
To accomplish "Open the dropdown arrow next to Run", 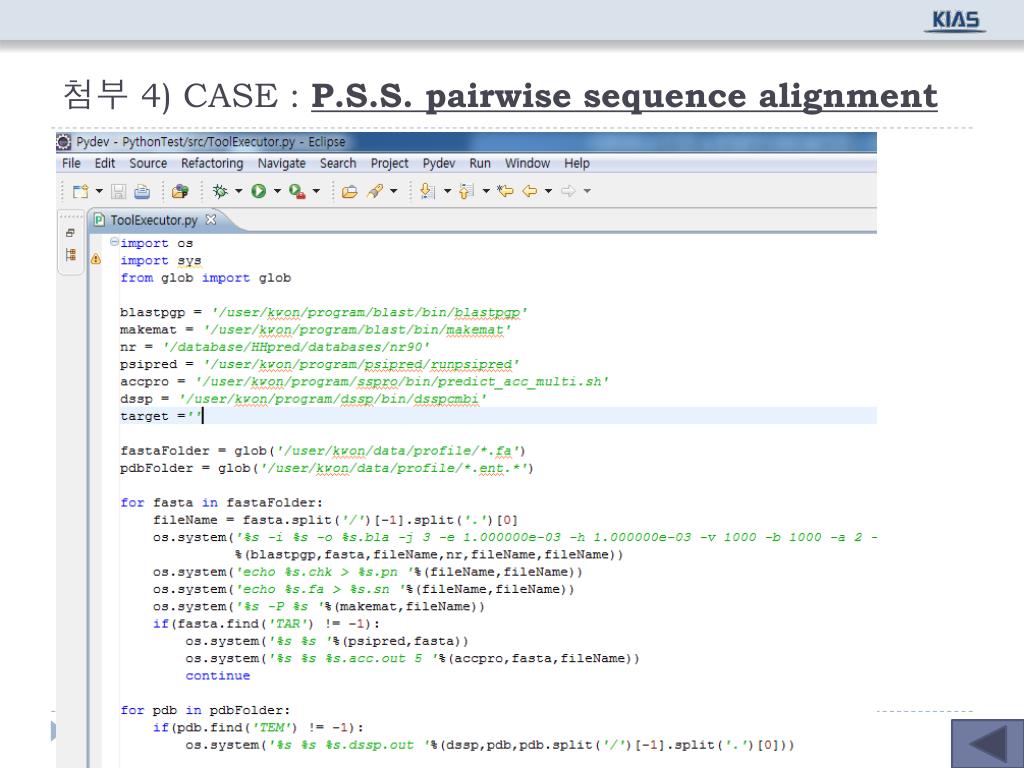I will coord(275,191).
